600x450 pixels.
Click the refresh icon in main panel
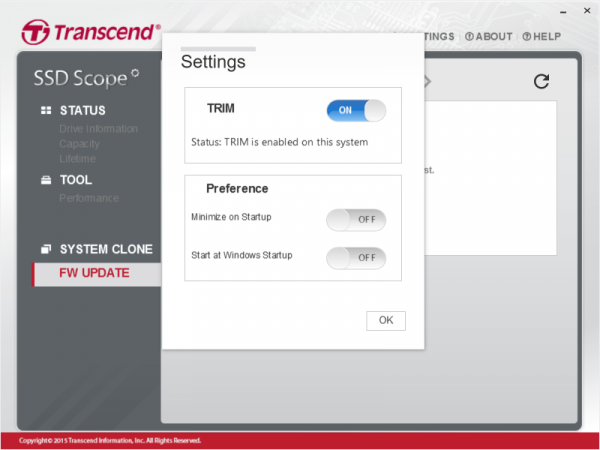[x=541, y=82]
